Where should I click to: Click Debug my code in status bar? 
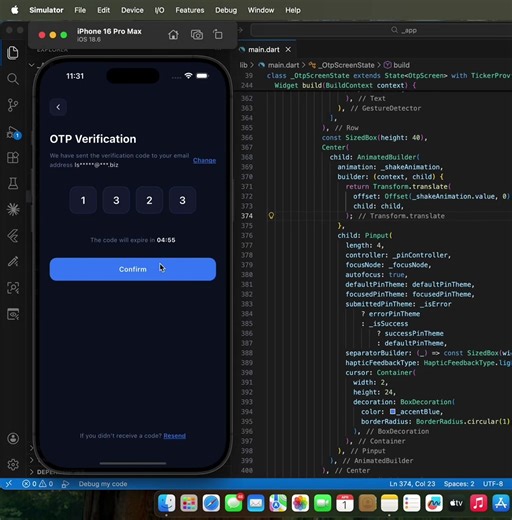pos(103,484)
